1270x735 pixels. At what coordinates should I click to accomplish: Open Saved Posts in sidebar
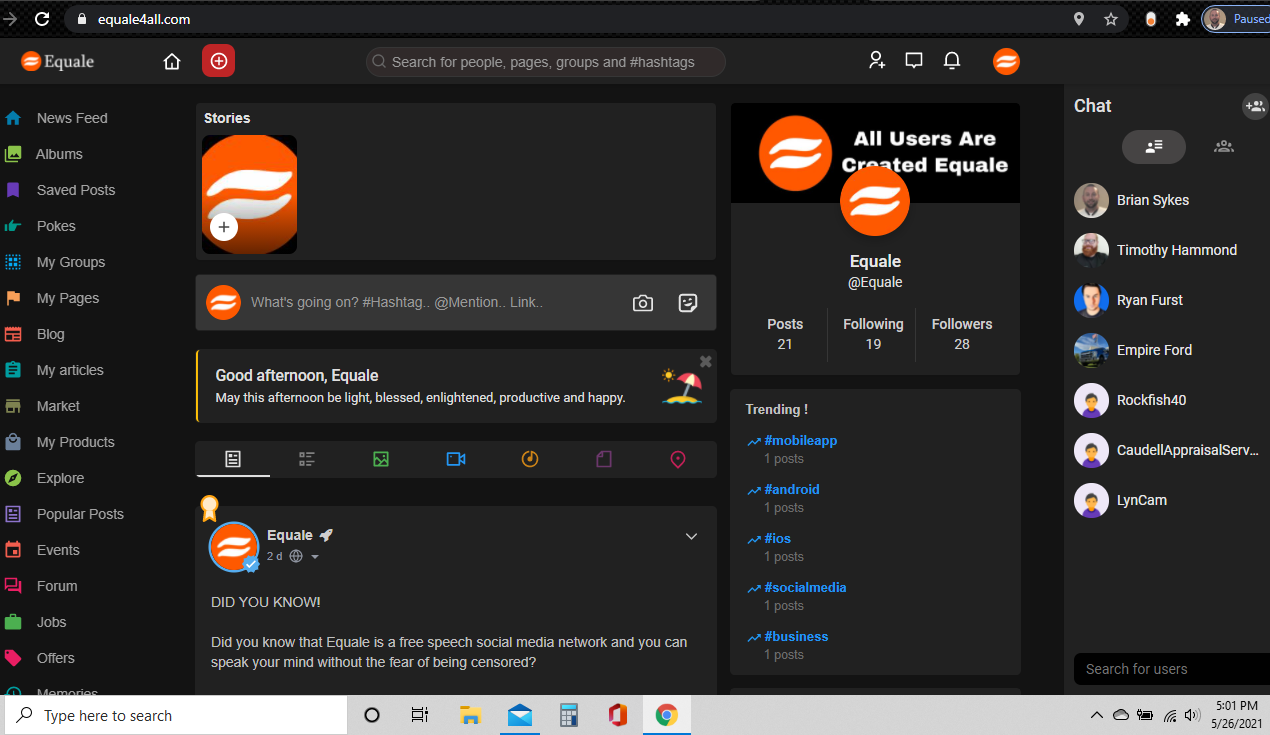[76, 190]
